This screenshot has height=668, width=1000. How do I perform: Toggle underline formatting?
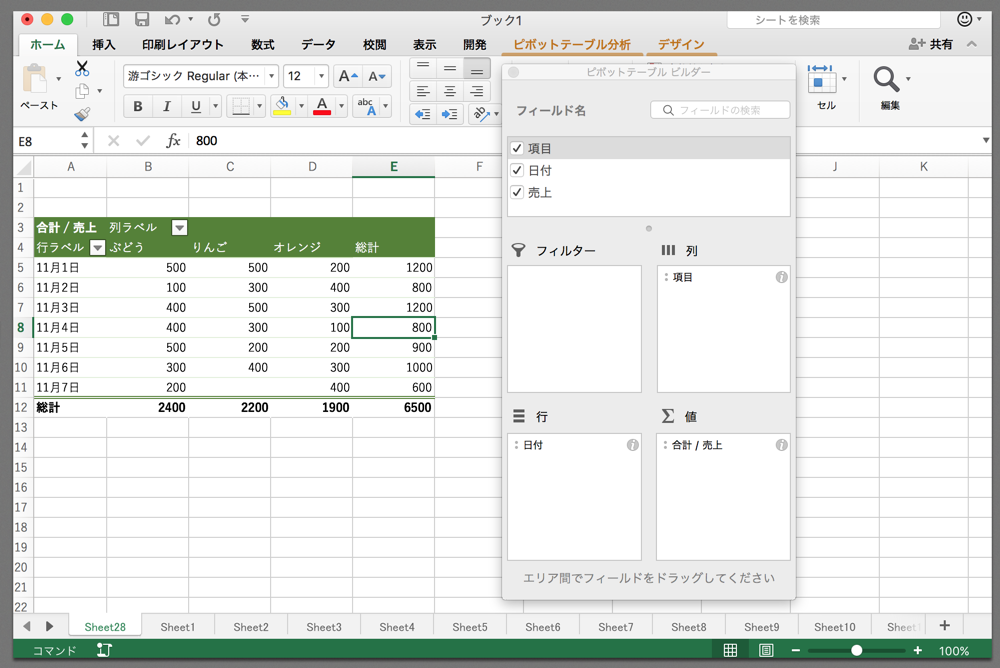click(x=196, y=107)
